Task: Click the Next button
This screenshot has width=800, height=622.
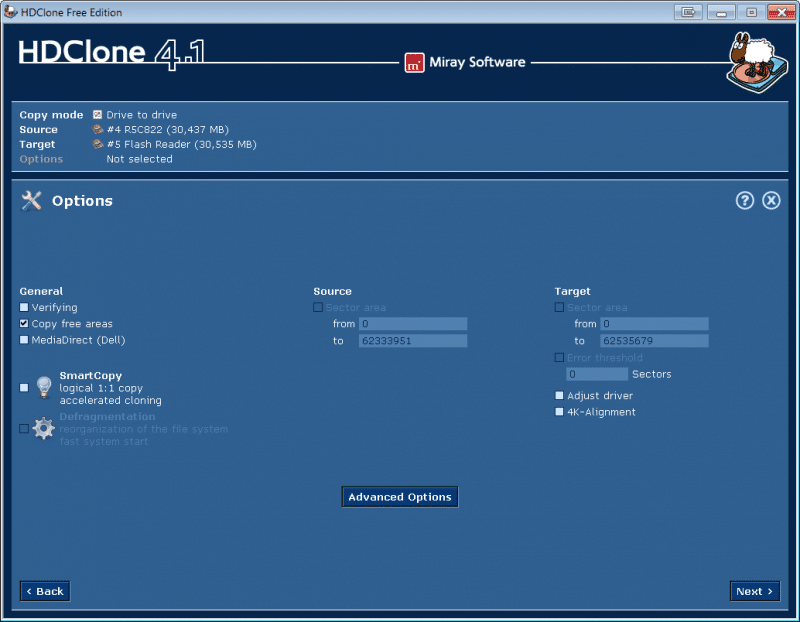Action: pyautogui.click(x=754, y=591)
